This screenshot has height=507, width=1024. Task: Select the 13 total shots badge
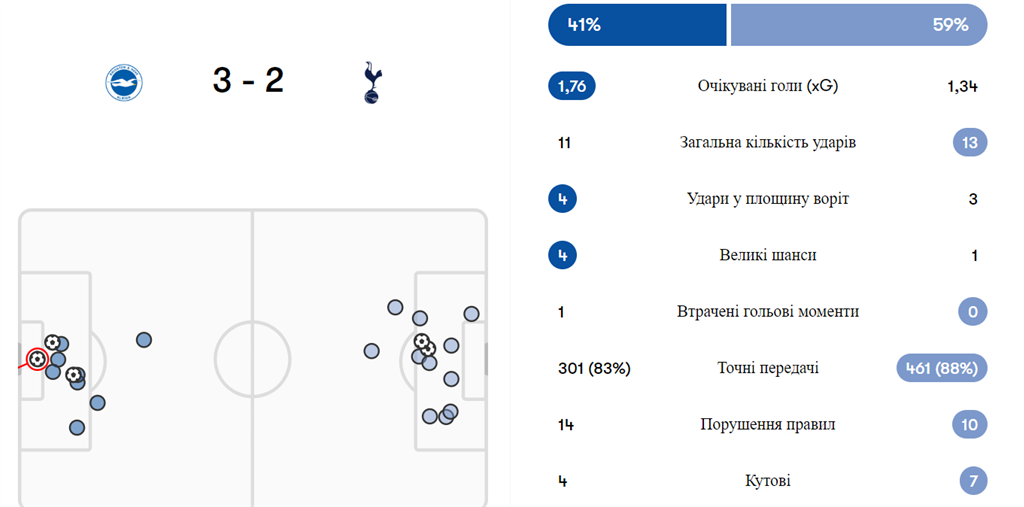coord(969,142)
